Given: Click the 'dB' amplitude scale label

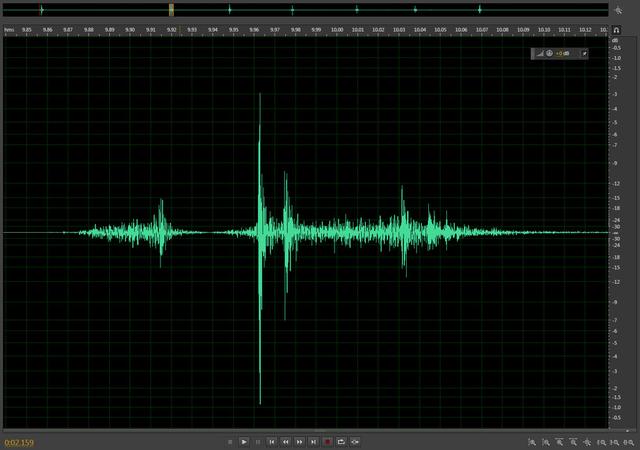Looking at the screenshot, I should pos(615,40).
